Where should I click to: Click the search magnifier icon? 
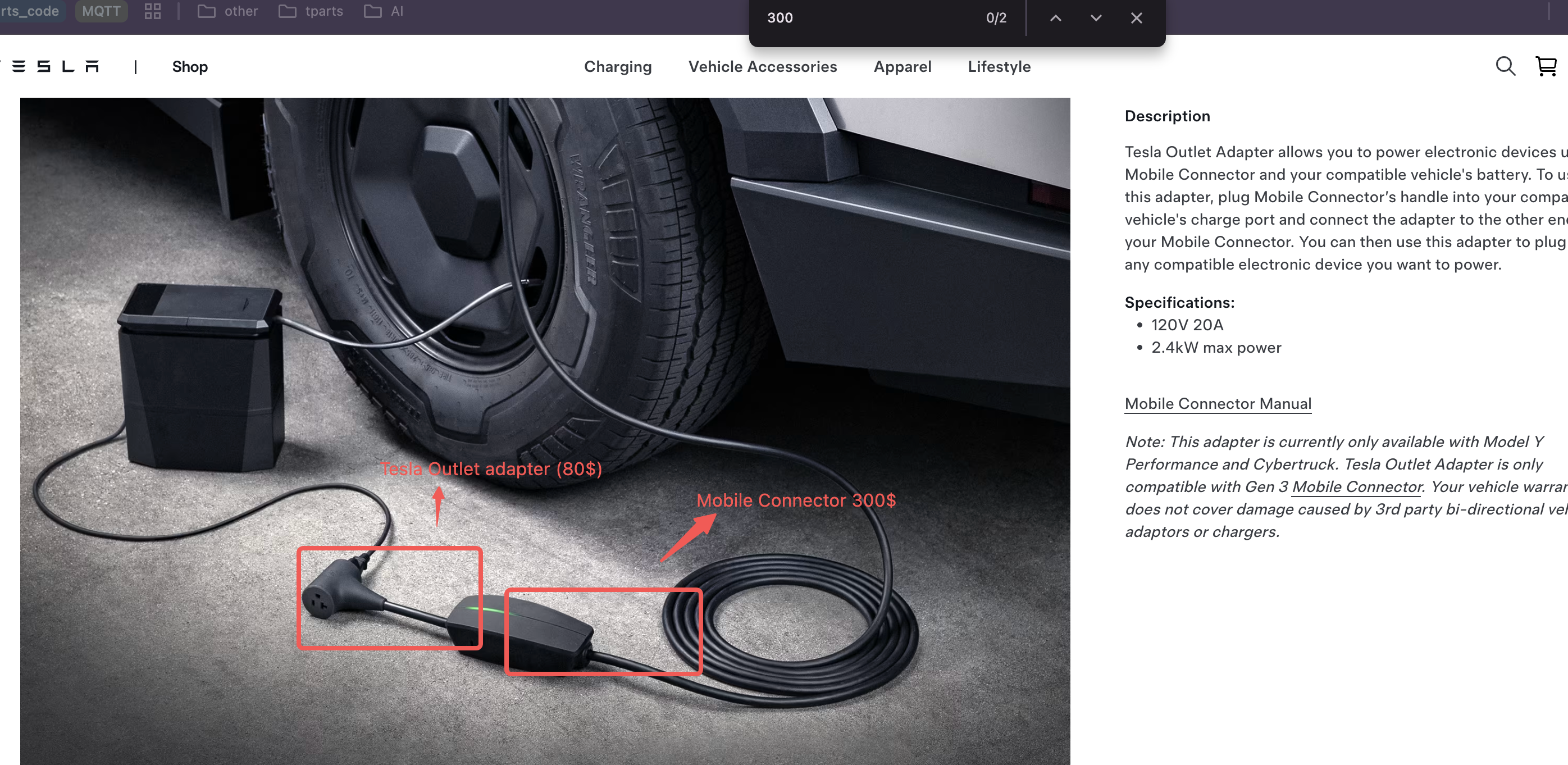click(1505, 66)
